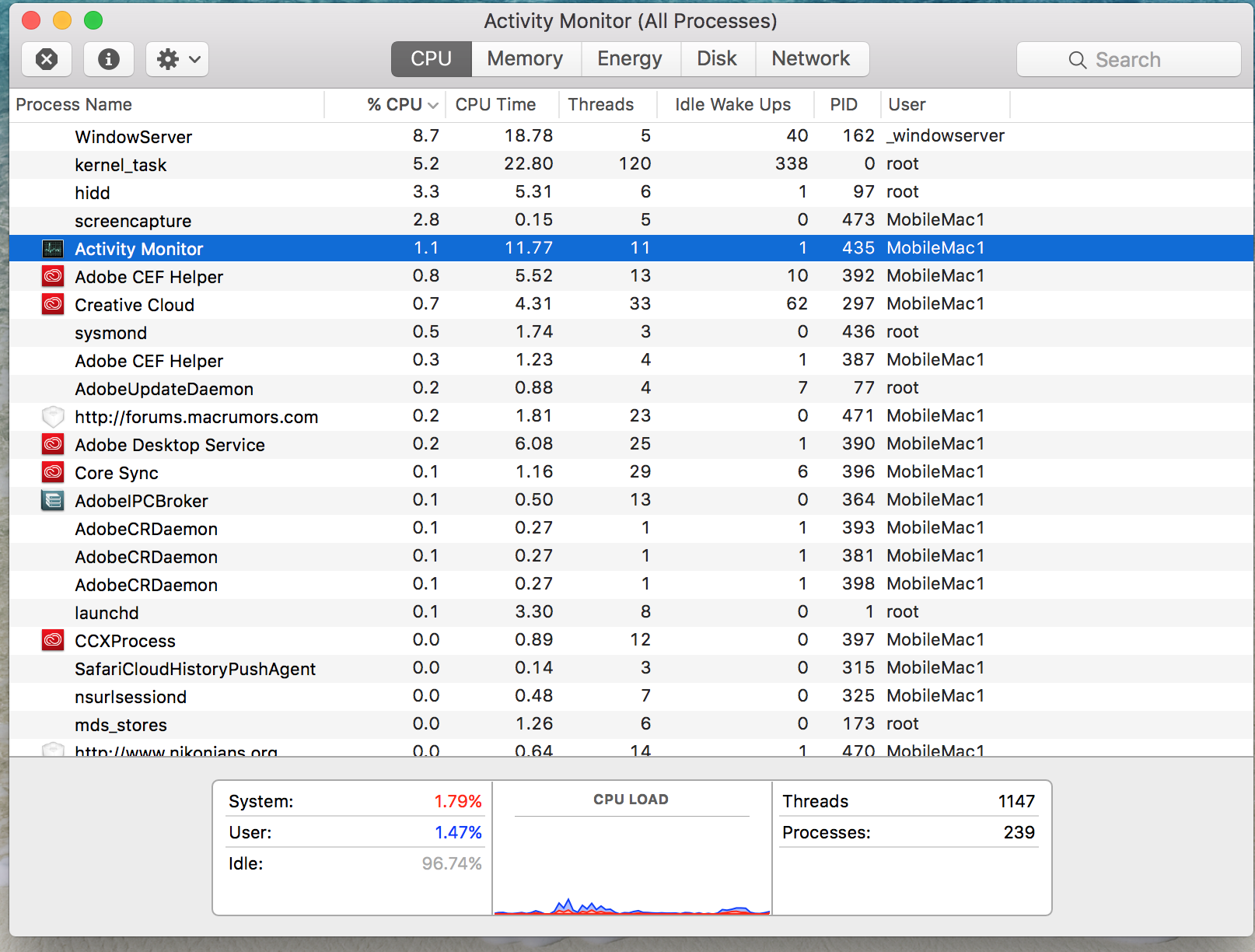
Task: Select the WindowServer process row
Action: tap(631, 136)
